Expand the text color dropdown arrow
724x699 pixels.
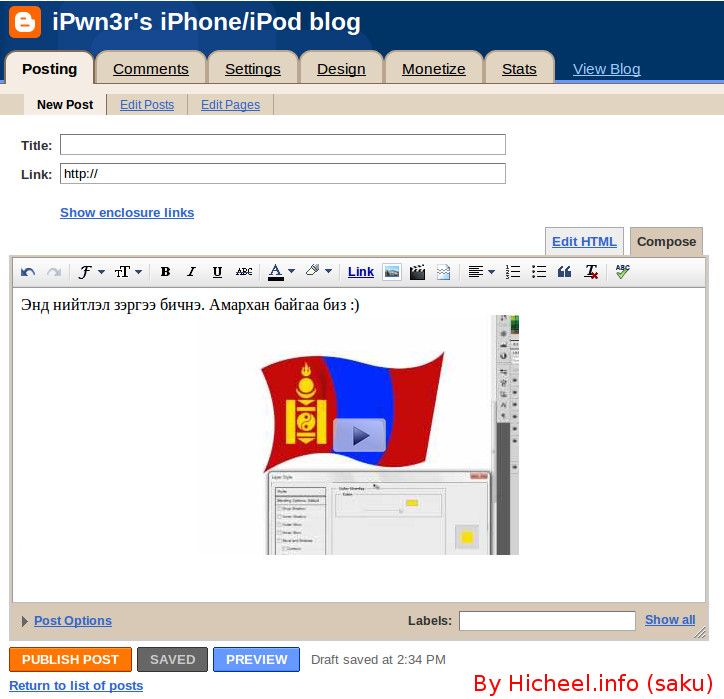(x=291, y=271)
